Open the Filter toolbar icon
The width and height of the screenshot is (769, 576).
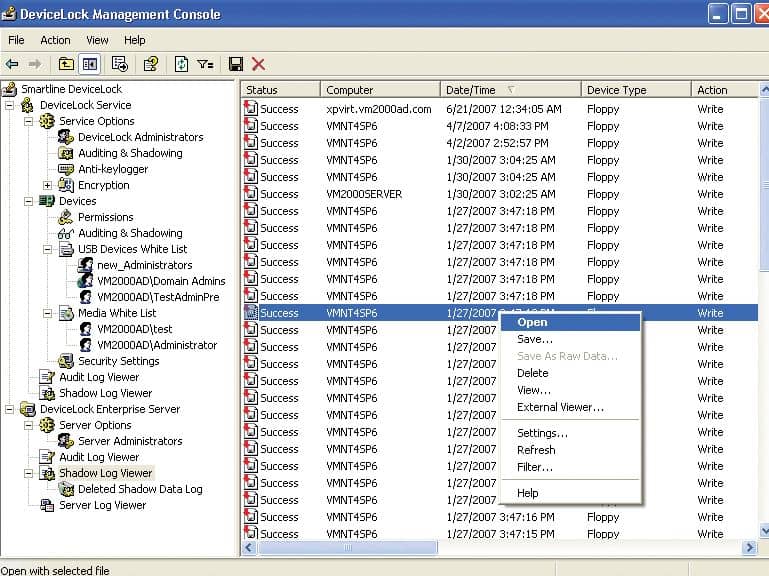(205, 64)
